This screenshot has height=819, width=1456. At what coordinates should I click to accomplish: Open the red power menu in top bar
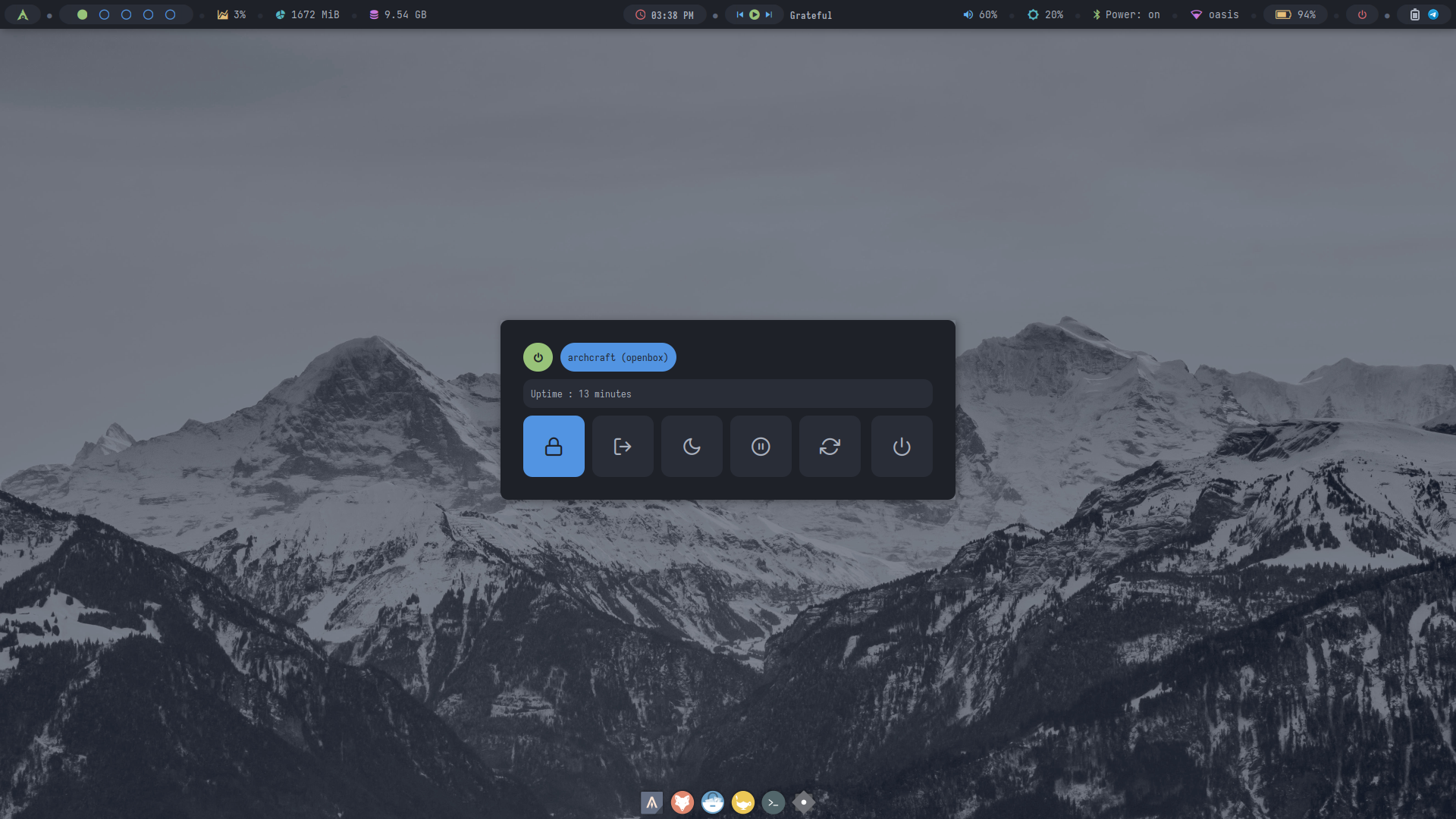click(1362, 14)
